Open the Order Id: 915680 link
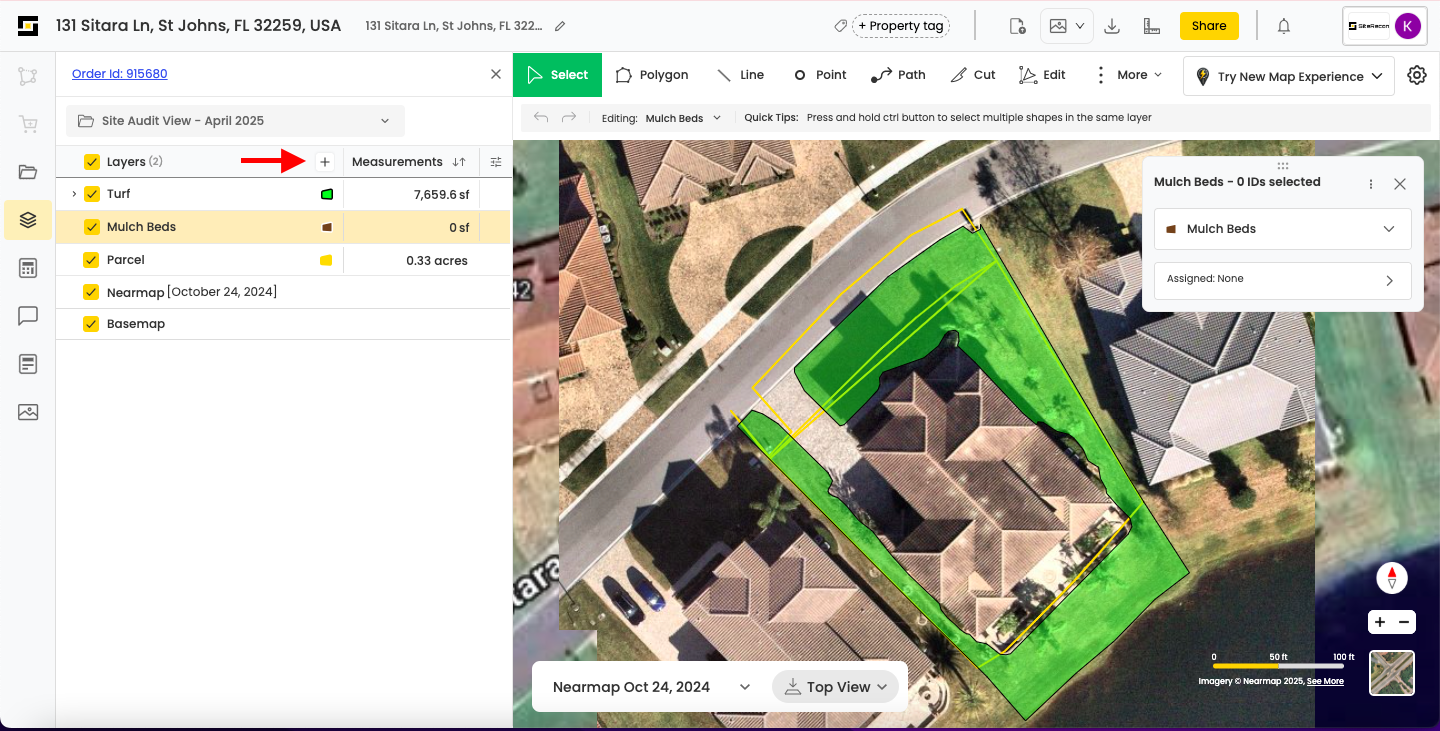The width and height of the screenshot is (1440, 731). point(120,74)
